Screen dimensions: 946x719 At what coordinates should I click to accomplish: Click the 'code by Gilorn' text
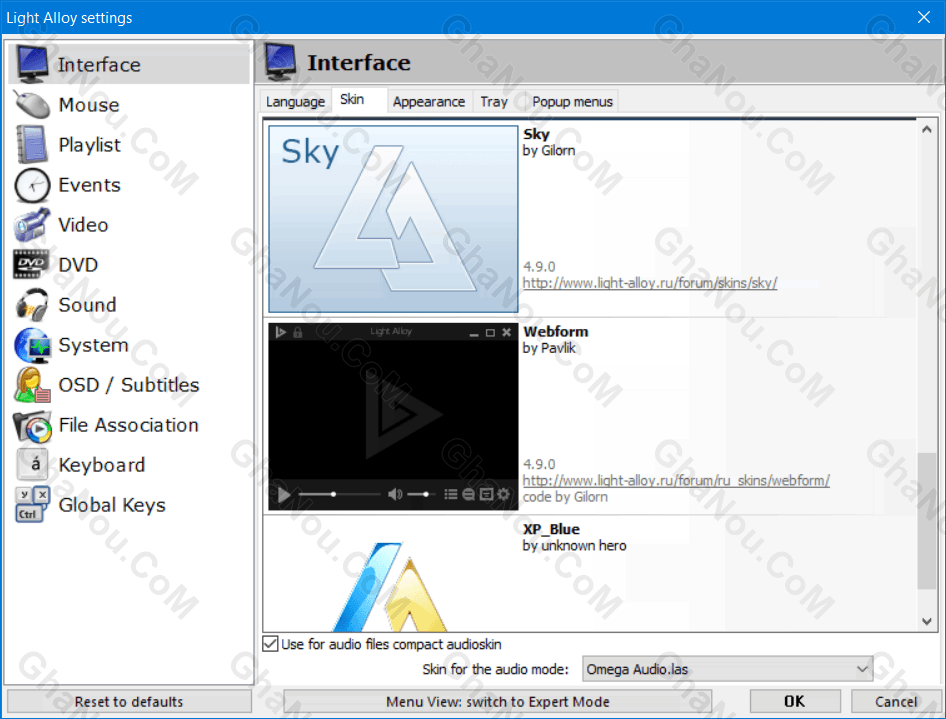tap(565, 497)
